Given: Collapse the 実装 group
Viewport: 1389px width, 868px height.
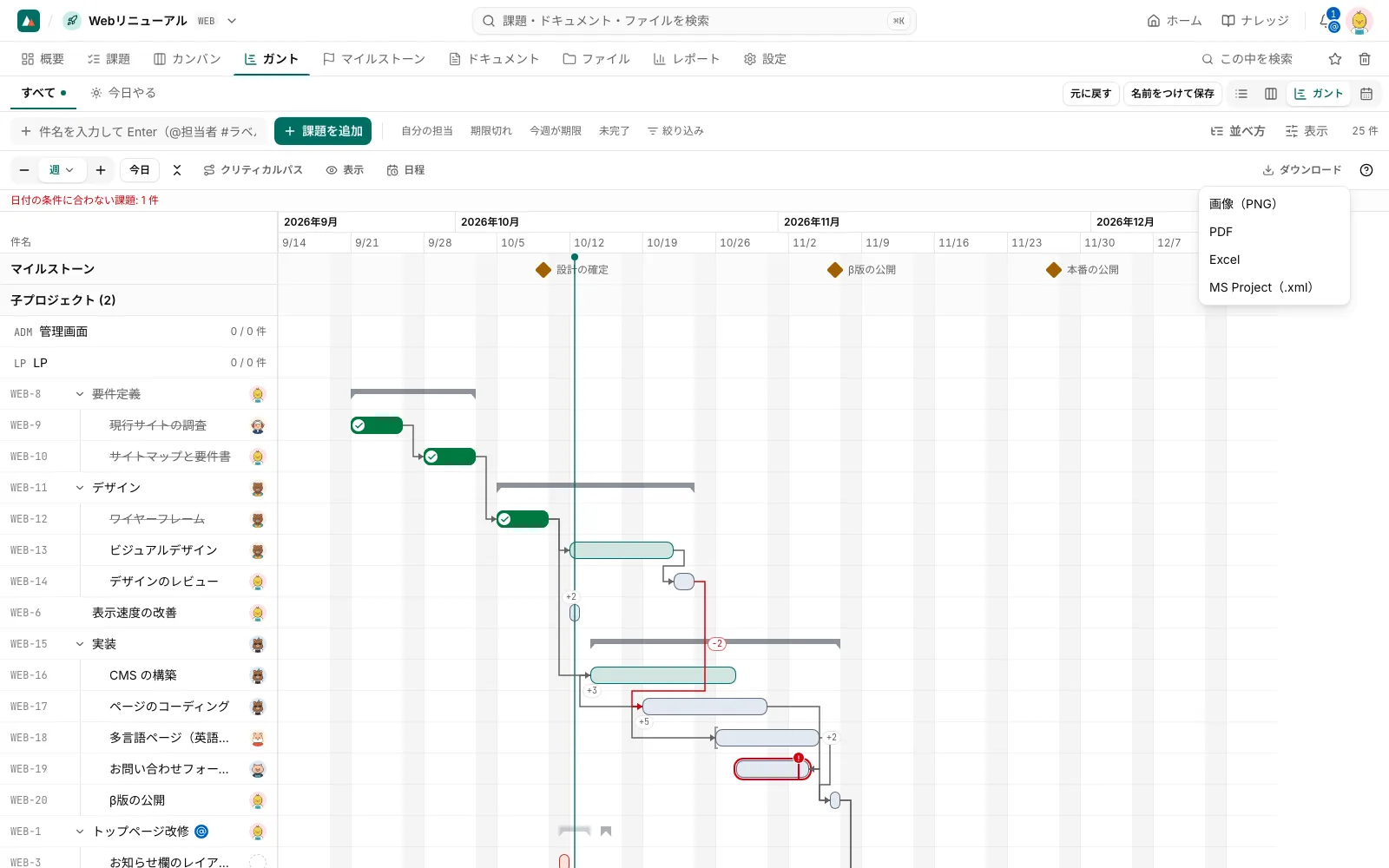Looking at the screenshot, I should click(x=80, y=644).
